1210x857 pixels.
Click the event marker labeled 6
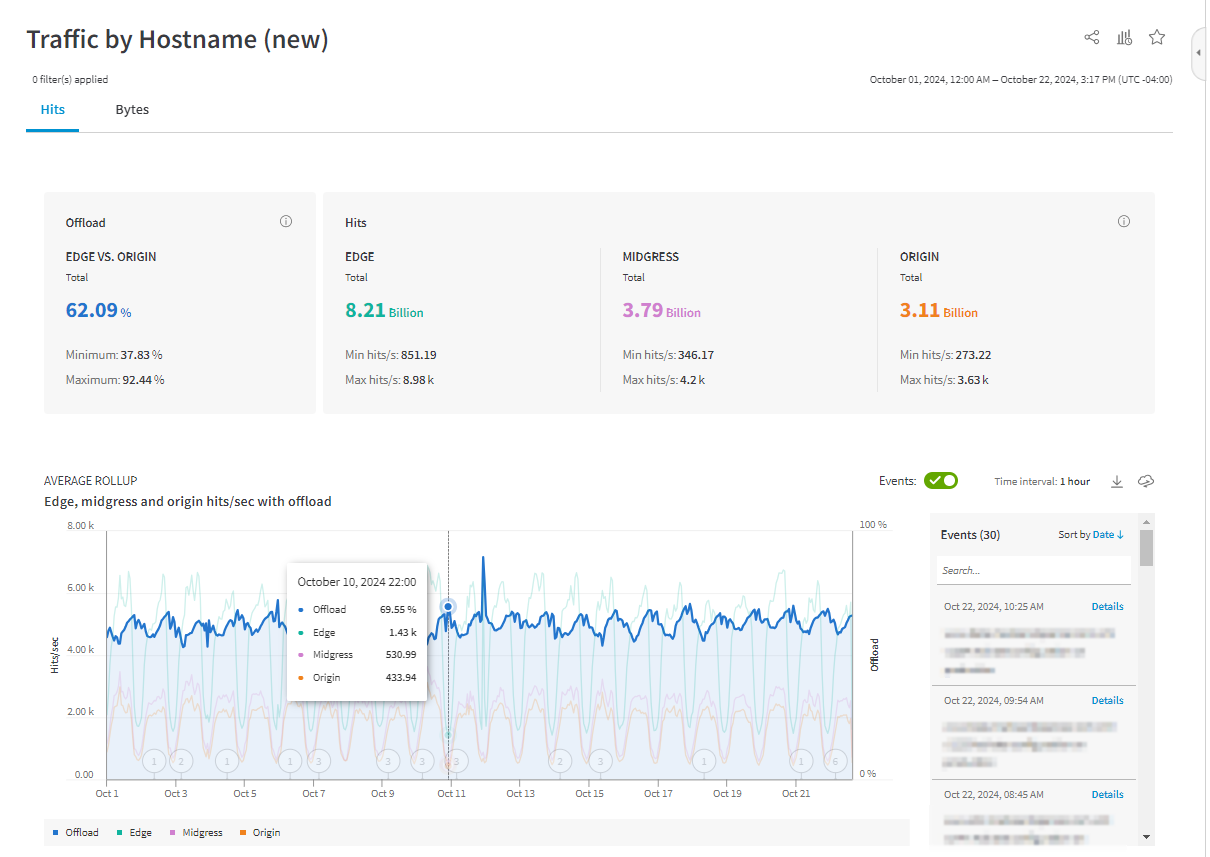835,761
